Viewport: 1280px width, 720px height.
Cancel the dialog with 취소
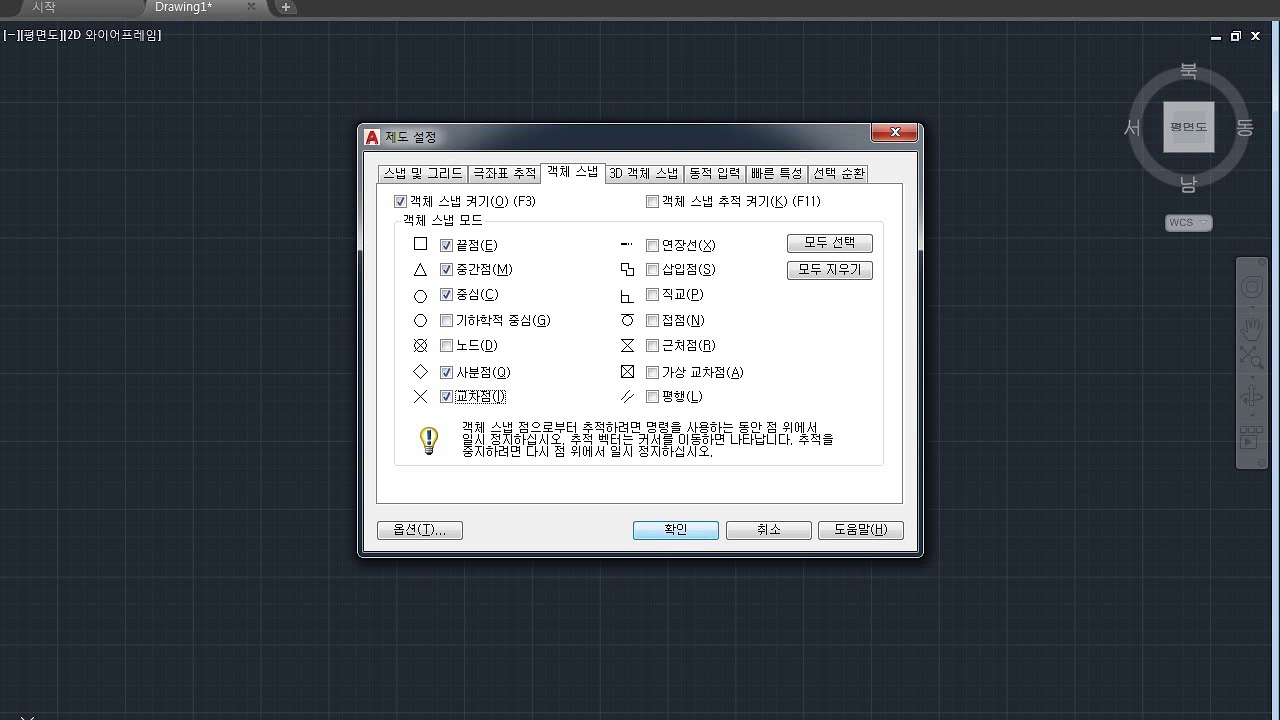[x=768, y=530]
